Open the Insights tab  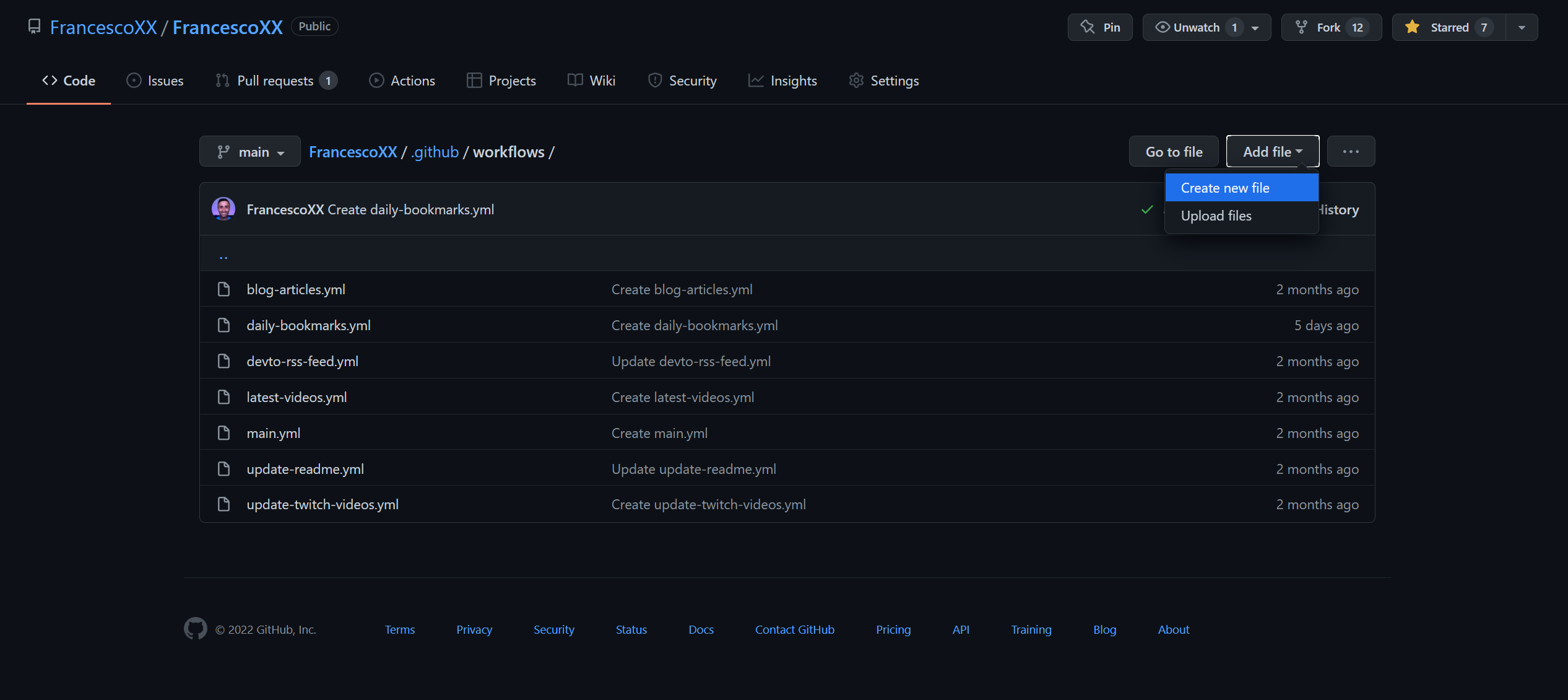[x=782, y=81]
